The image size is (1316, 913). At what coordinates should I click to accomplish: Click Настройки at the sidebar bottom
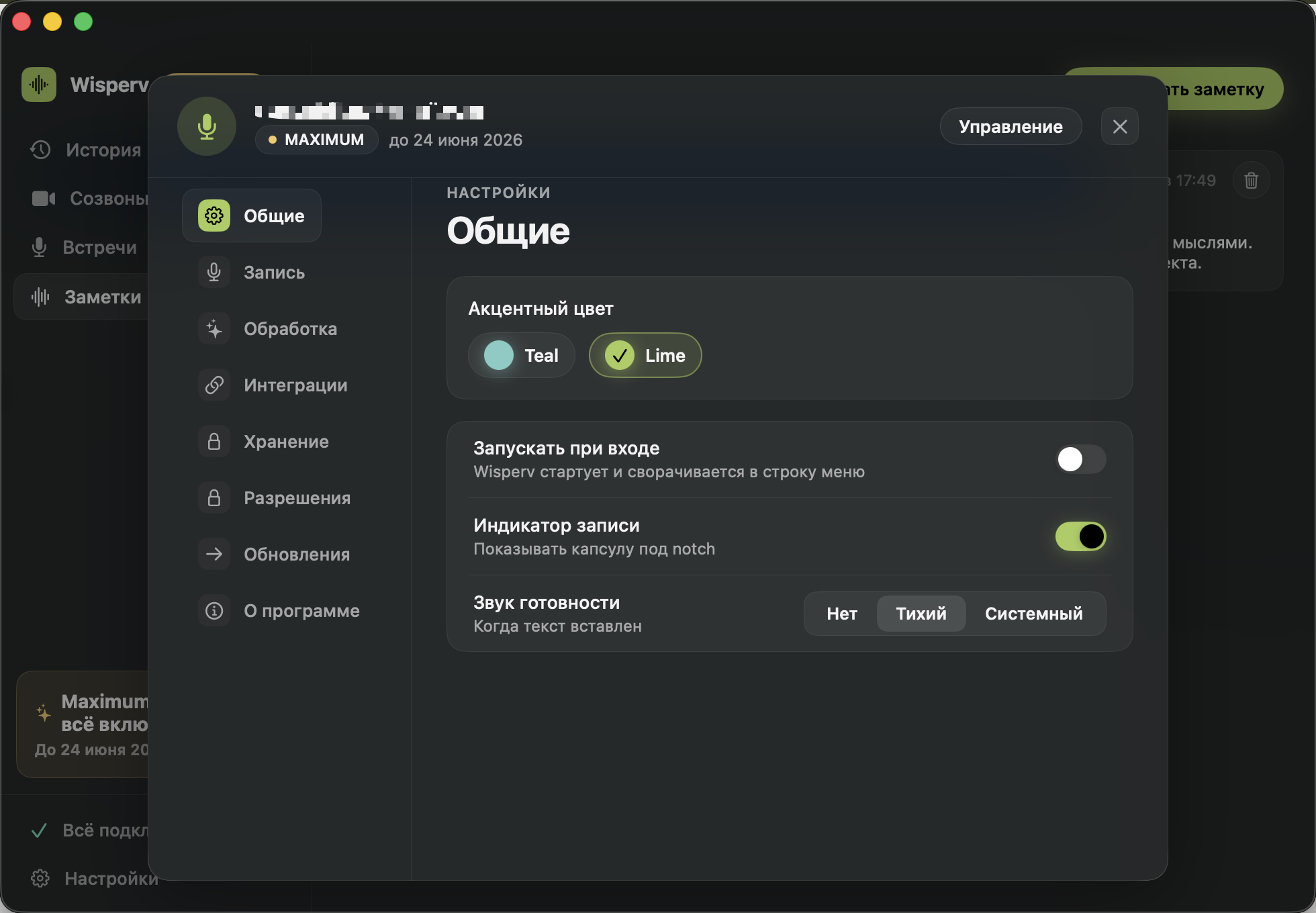[x=94, y=878]
